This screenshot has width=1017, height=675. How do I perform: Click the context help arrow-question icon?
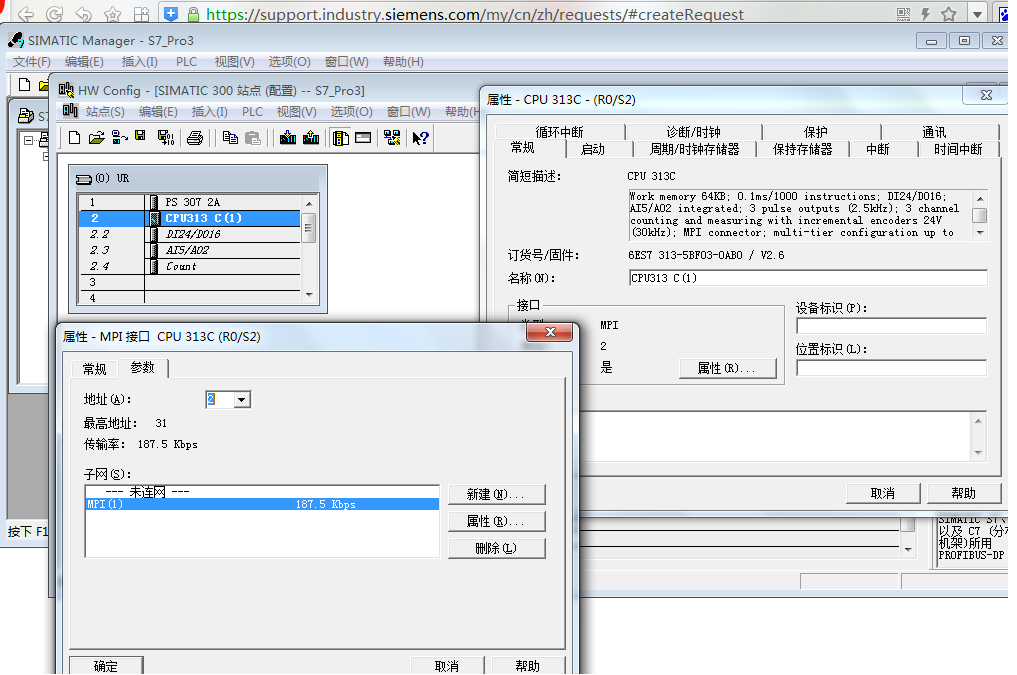420,137
